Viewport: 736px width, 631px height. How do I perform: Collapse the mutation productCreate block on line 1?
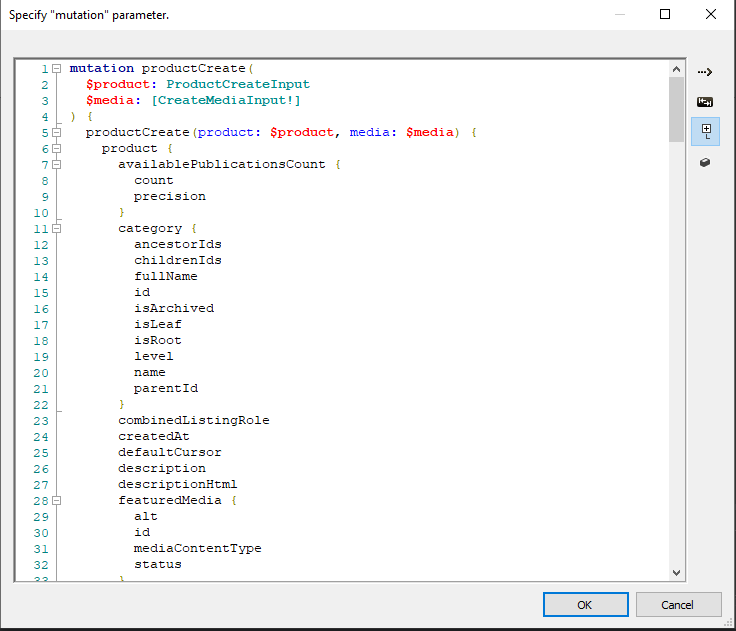click(57, 69)
